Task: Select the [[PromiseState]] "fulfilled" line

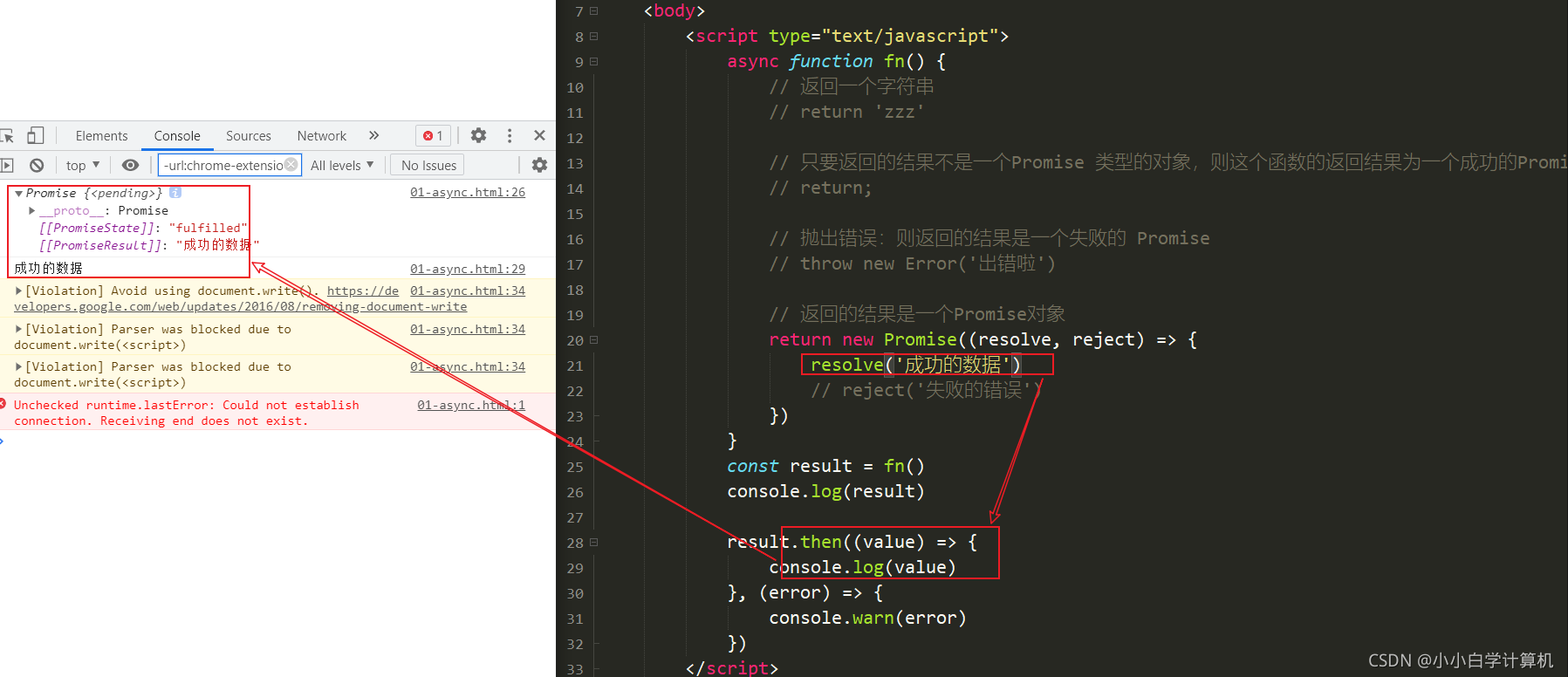Action: coord(143,228)
